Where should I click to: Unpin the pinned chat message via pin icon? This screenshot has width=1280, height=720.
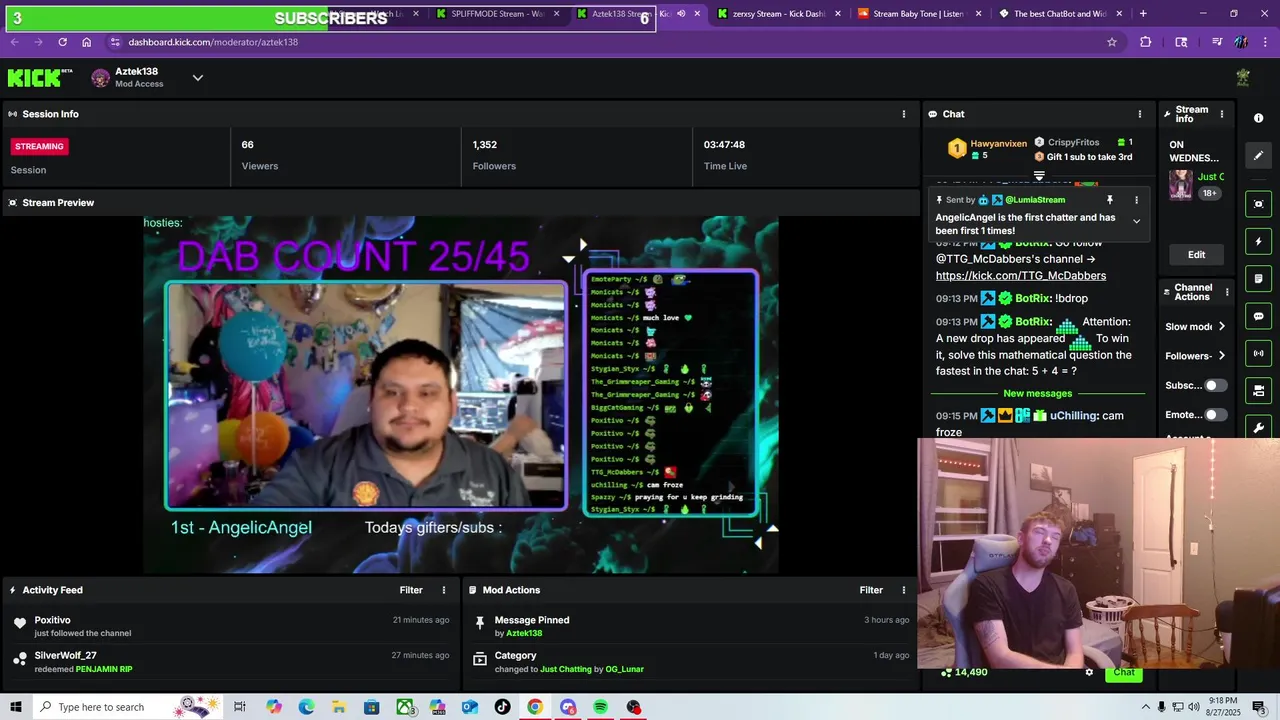click(1110, 200)
